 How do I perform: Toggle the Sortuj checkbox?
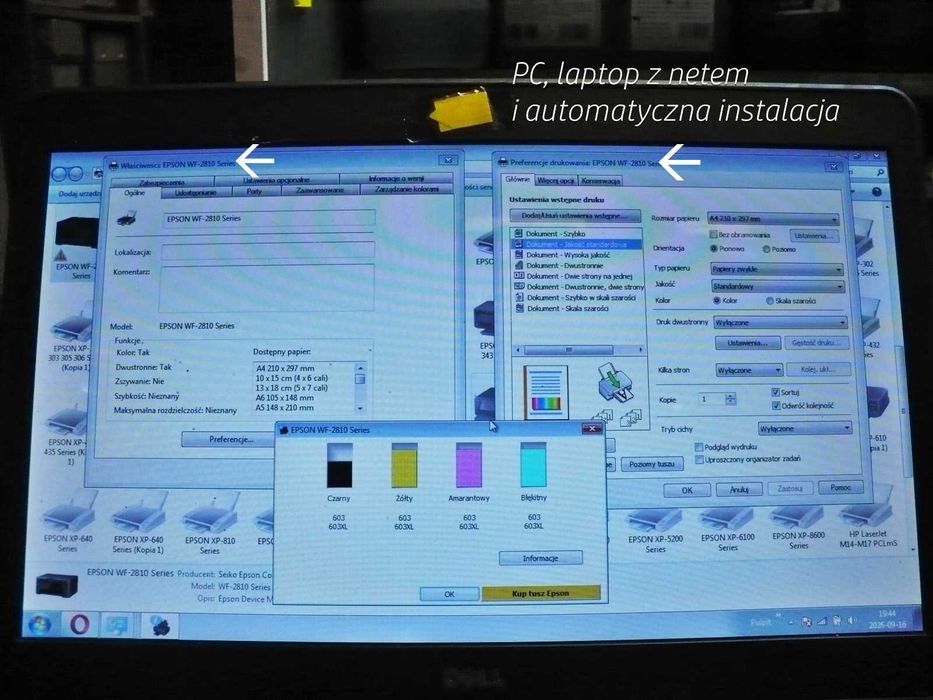[x=775, y=392]
